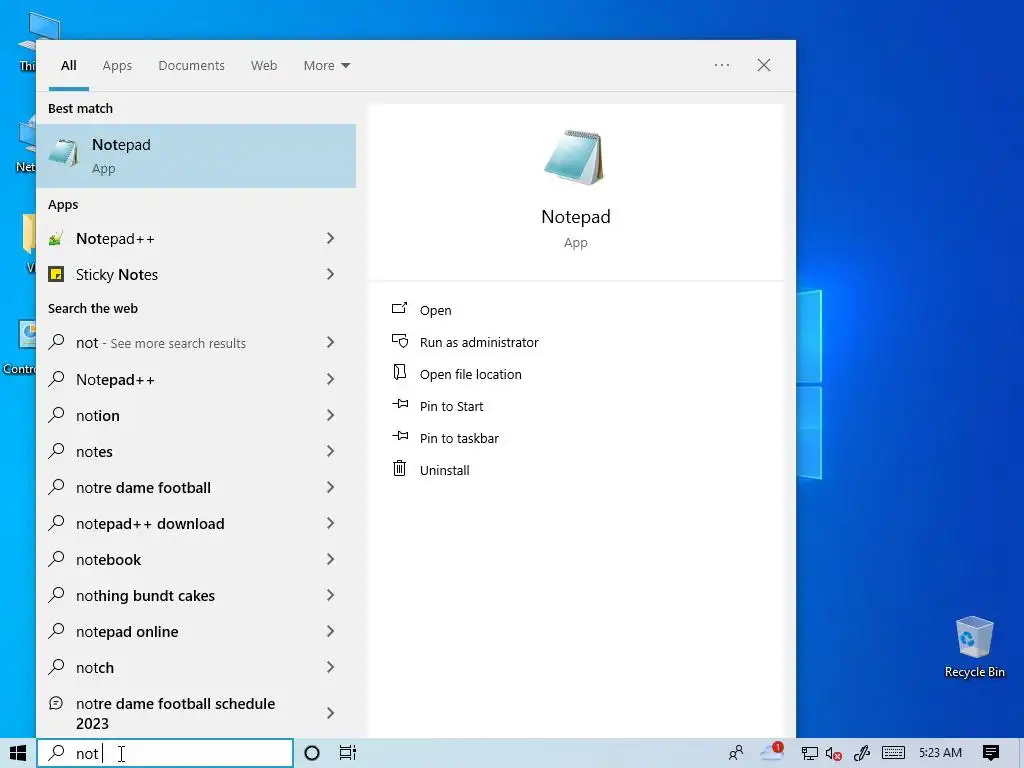Expand the 'notebook' suggestion chevron
Screen dimensions: 1024x768
point(330,559)
